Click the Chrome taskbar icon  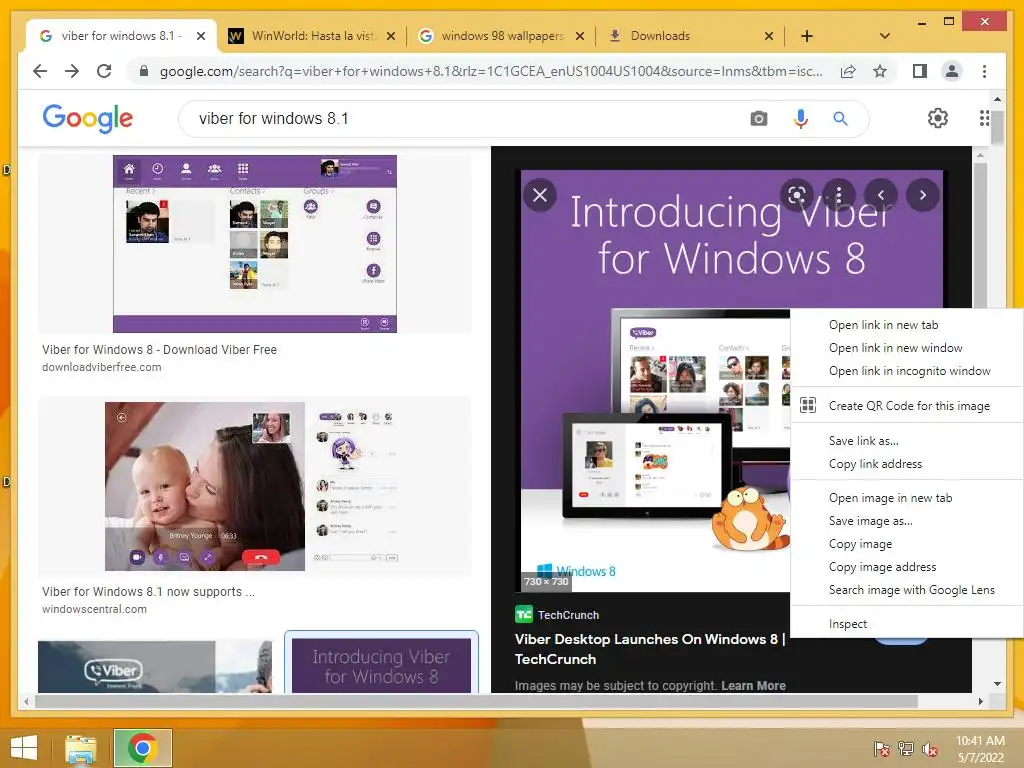click(142, 748)
